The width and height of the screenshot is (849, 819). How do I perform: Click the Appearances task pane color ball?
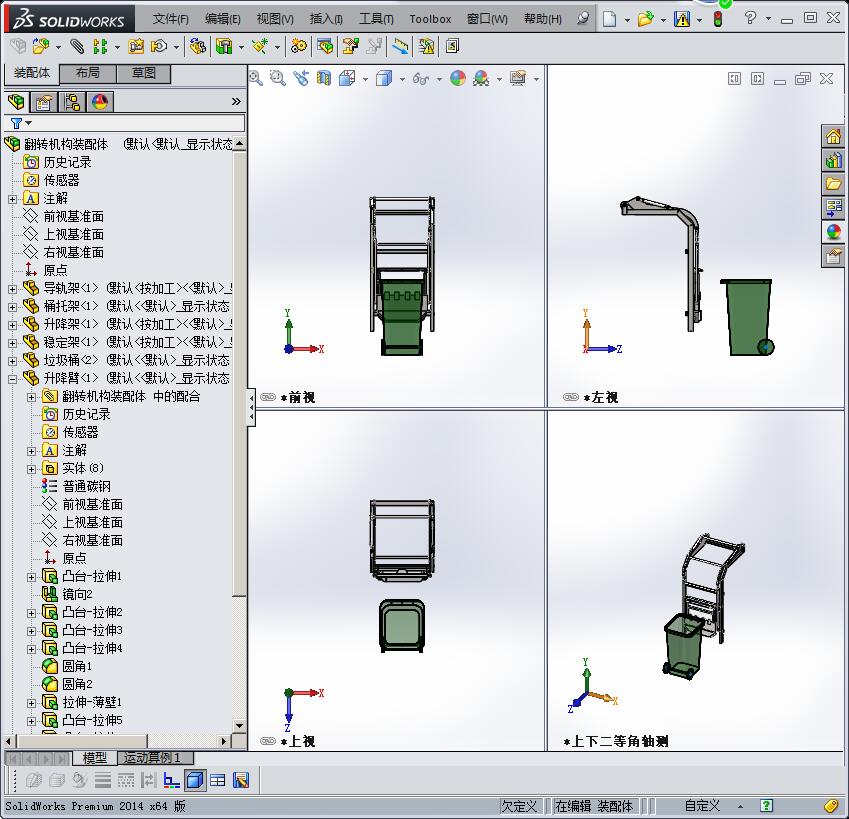coord(833,232)
